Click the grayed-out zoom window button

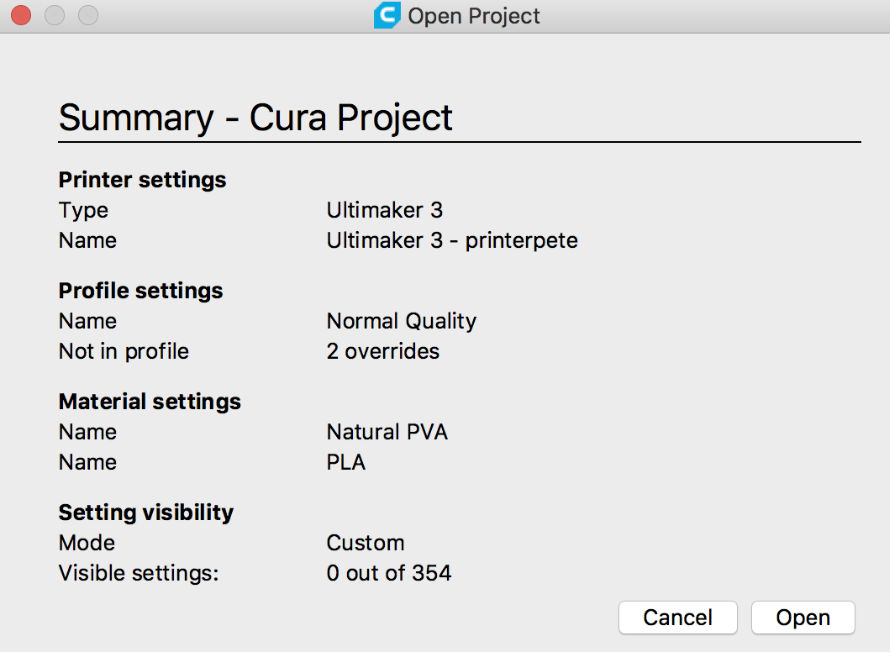88,15
